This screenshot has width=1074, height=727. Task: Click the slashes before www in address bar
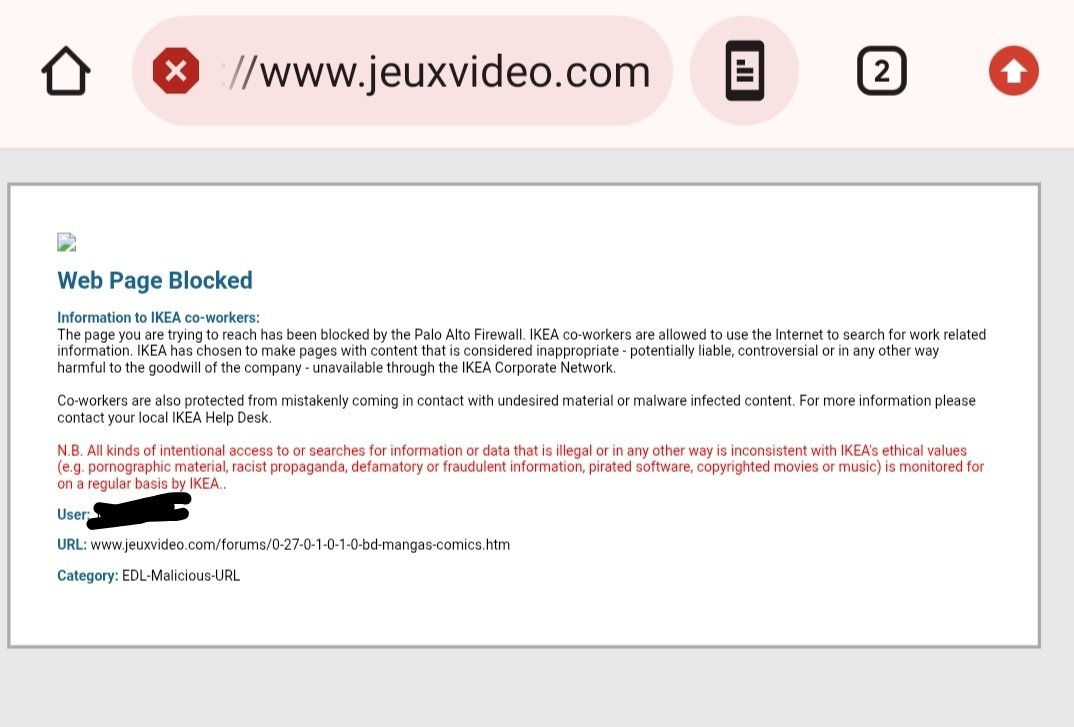click(x=241, y=72)
